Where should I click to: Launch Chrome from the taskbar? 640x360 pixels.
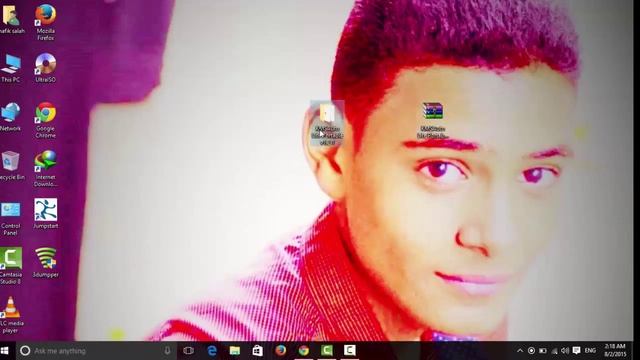(x=304, y=350)
